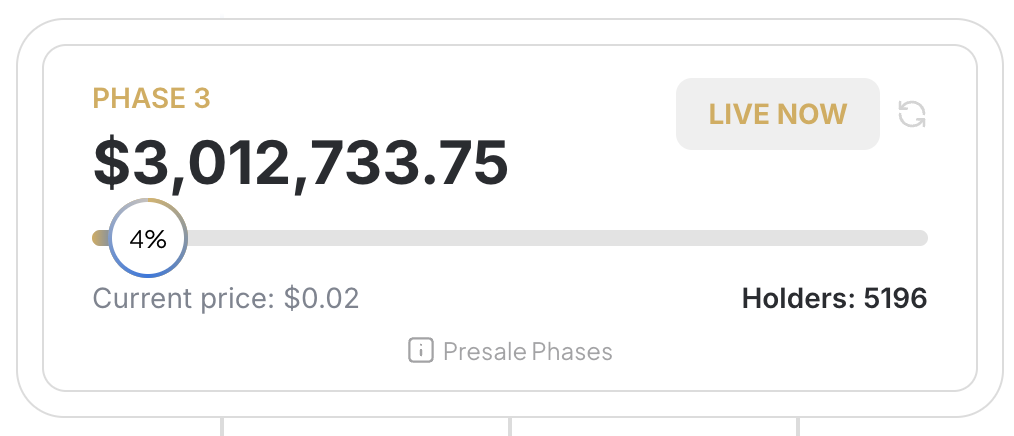Image resolution: width=1014 pixels, height=436 pixels.
Task: Click the gold filled start of progress bar
Action: coord(100,238)
